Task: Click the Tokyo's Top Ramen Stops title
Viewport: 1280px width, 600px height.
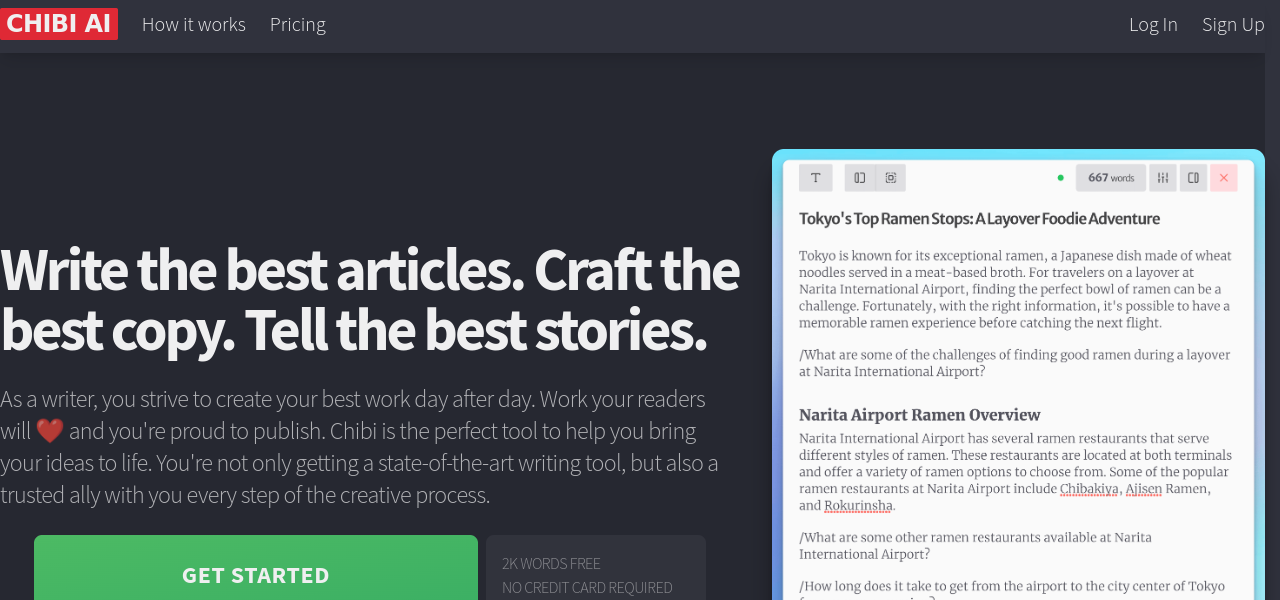Action: (x=979, y=219)
